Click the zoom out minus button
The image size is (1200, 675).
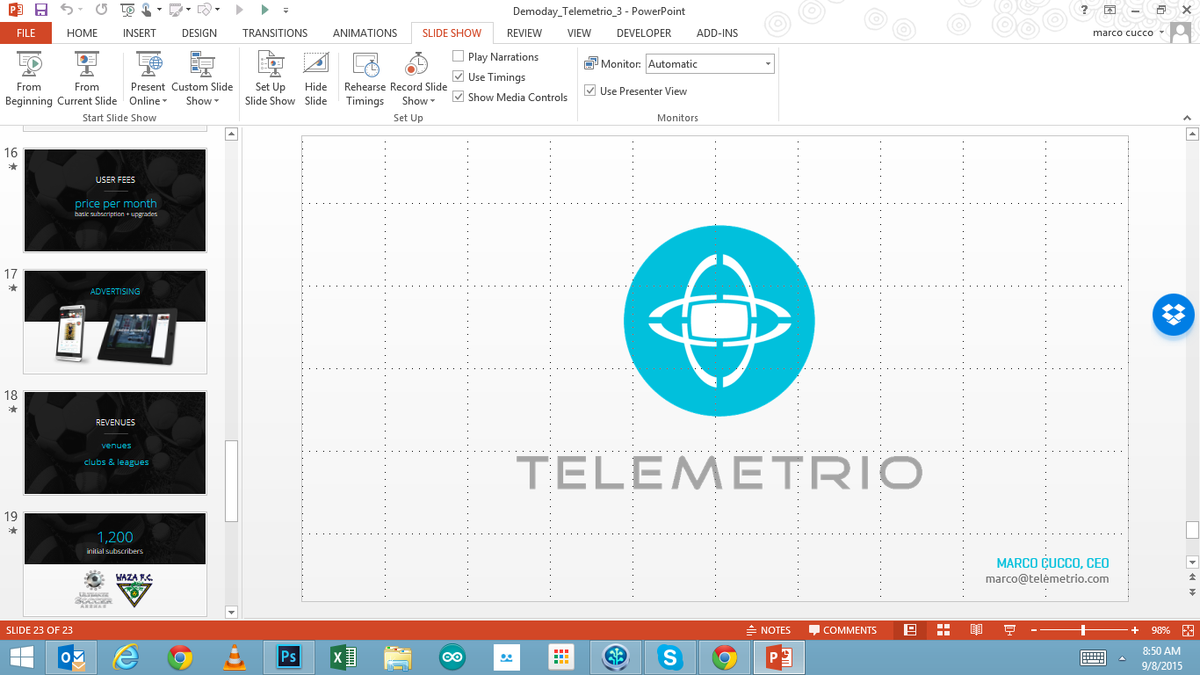1034,630
